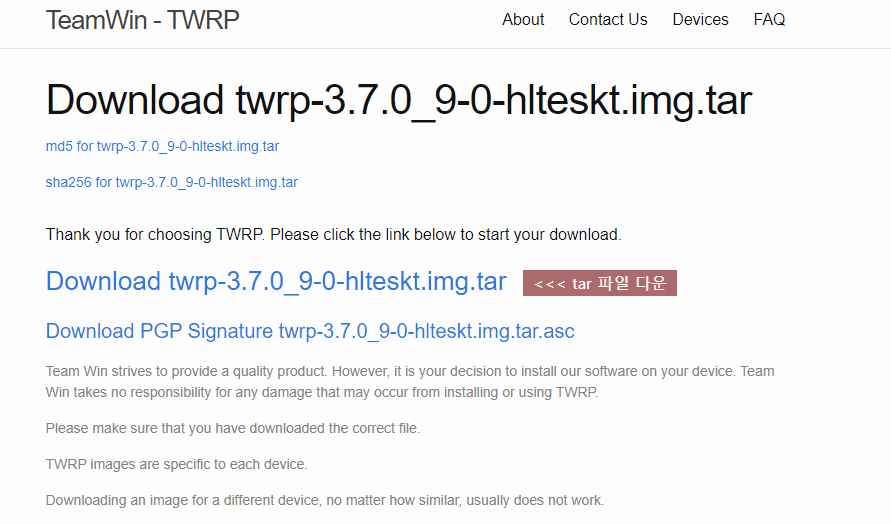Open the Devices navigation link
The image size is (891, 524).
pyautogui.click(x=700, y=20)
